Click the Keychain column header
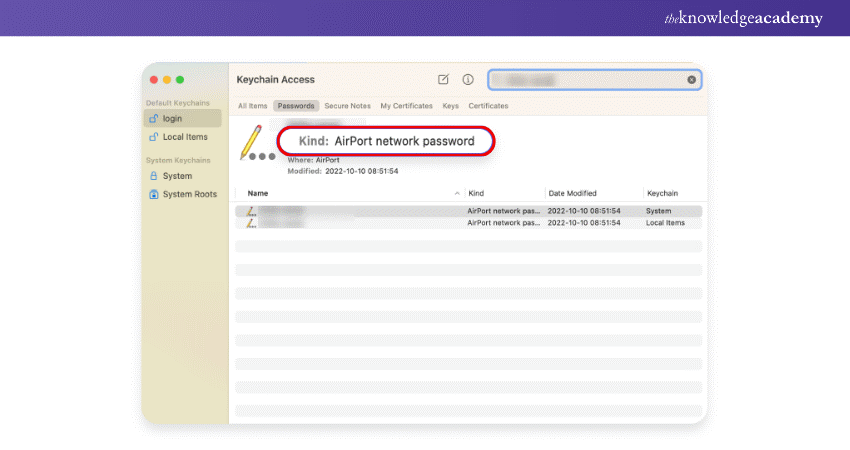 [663, 193]
